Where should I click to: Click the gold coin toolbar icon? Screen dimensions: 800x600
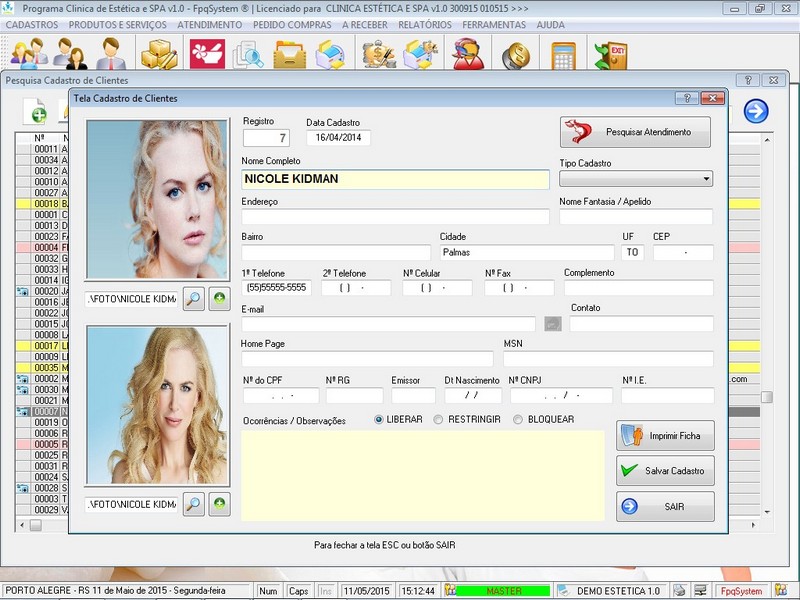tap(516, 53)
